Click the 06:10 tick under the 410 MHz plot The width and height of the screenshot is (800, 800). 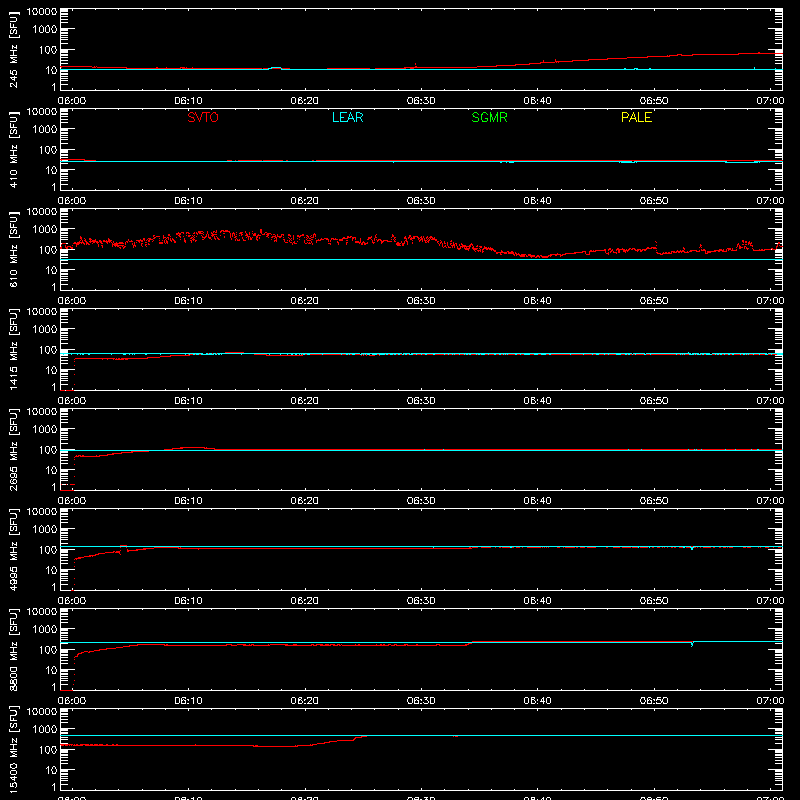coord(188,201)
